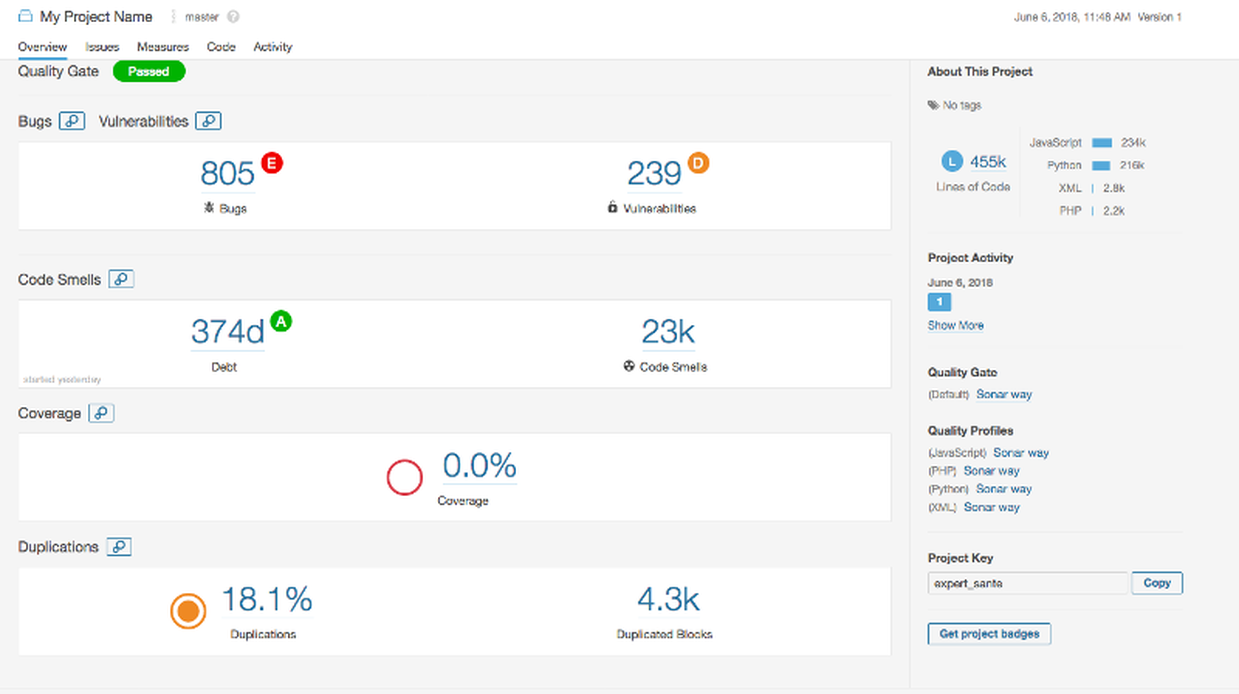Open the 805 bugs count link
The image size is (1239, 694).
point(227,174)
